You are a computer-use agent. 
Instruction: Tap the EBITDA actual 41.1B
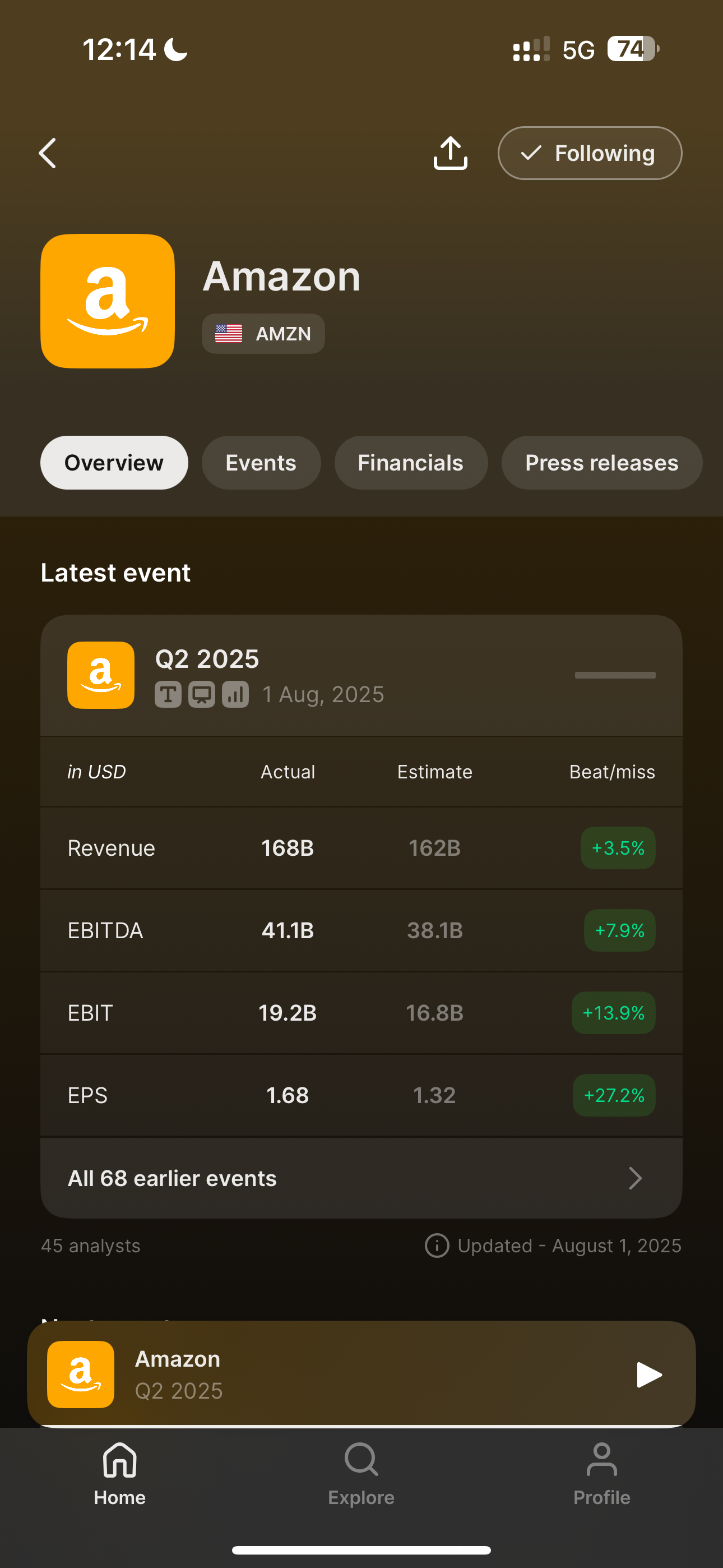pos(288,930)
